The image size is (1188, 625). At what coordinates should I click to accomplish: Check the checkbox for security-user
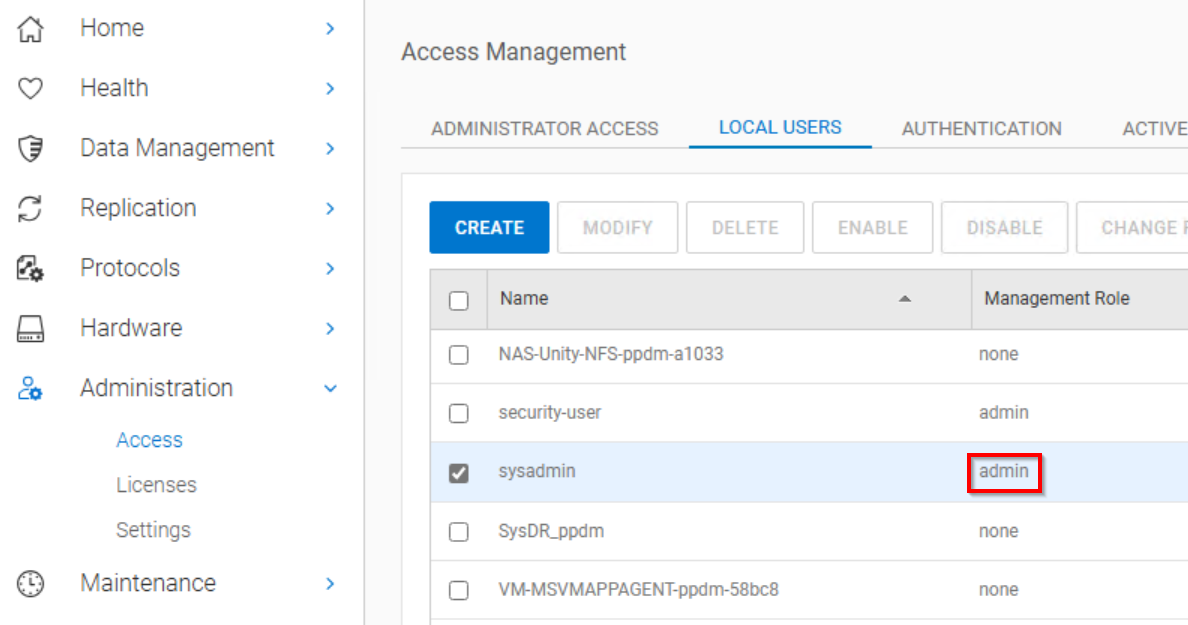coord(459,413)
